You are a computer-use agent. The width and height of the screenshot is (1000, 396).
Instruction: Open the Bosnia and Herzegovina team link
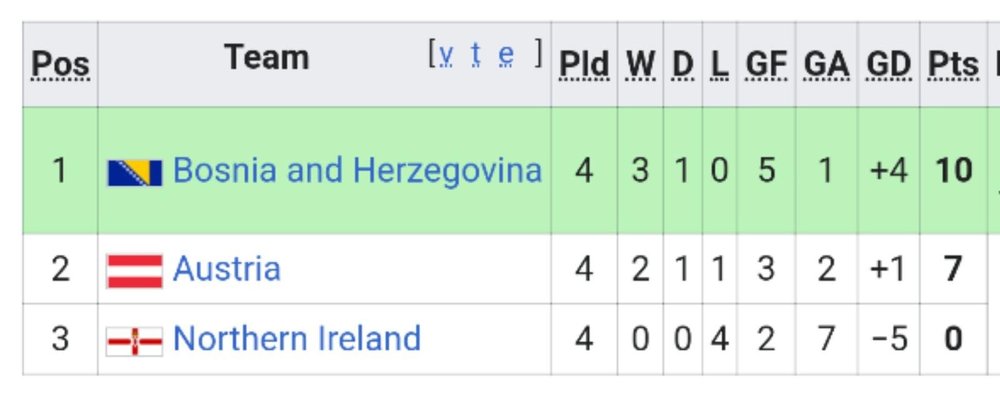[x=357, y=170]
